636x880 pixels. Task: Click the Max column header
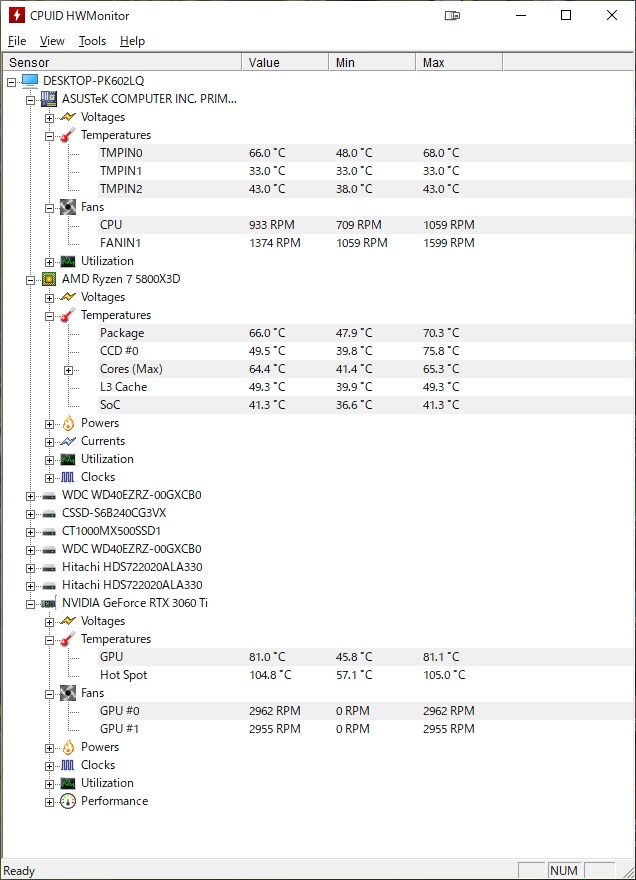459,62
